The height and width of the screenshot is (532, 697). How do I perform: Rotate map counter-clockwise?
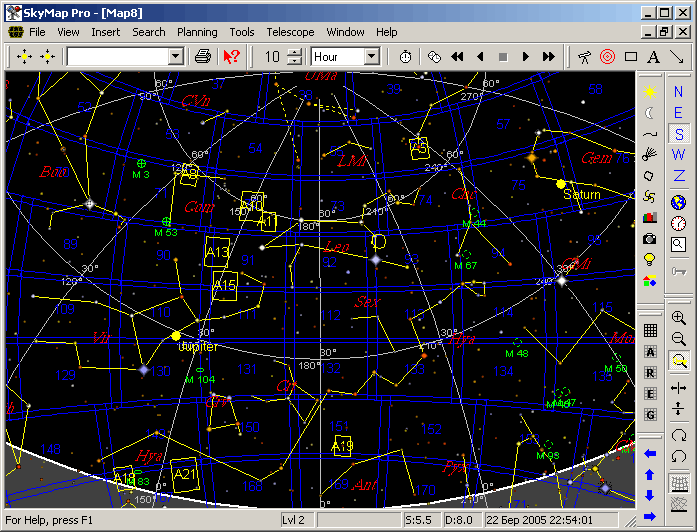(x=678, y=456)
